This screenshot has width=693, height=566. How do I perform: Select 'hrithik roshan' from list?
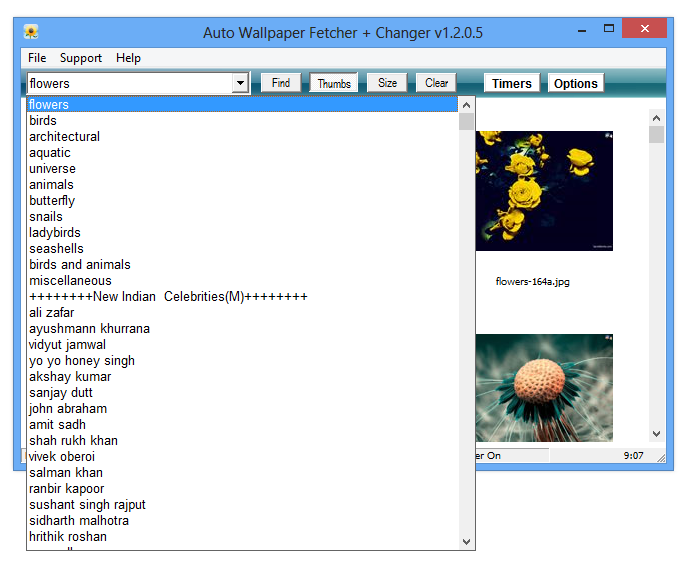pos(243,536)
